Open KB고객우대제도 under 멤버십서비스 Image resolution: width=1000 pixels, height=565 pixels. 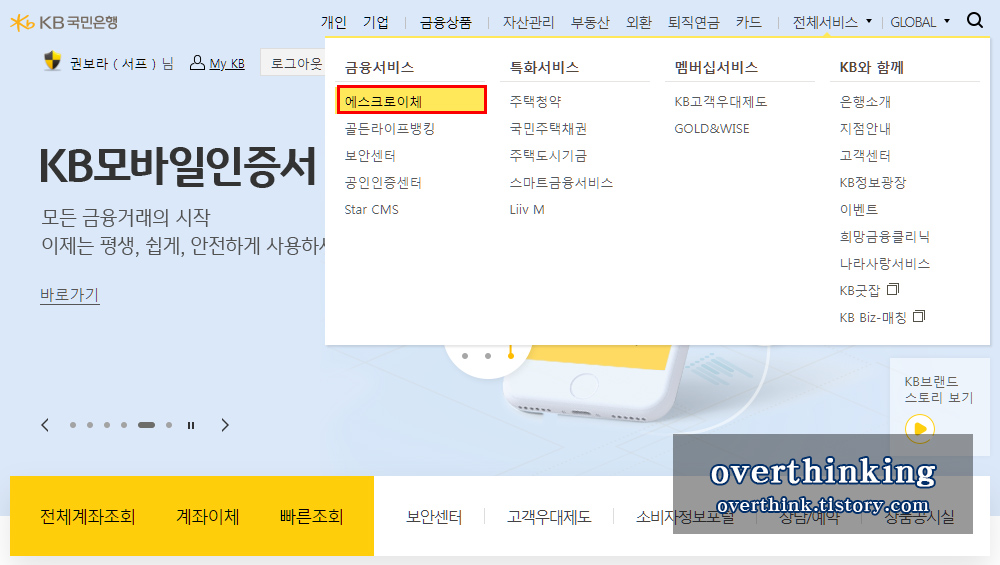click(x=721, y=101)
